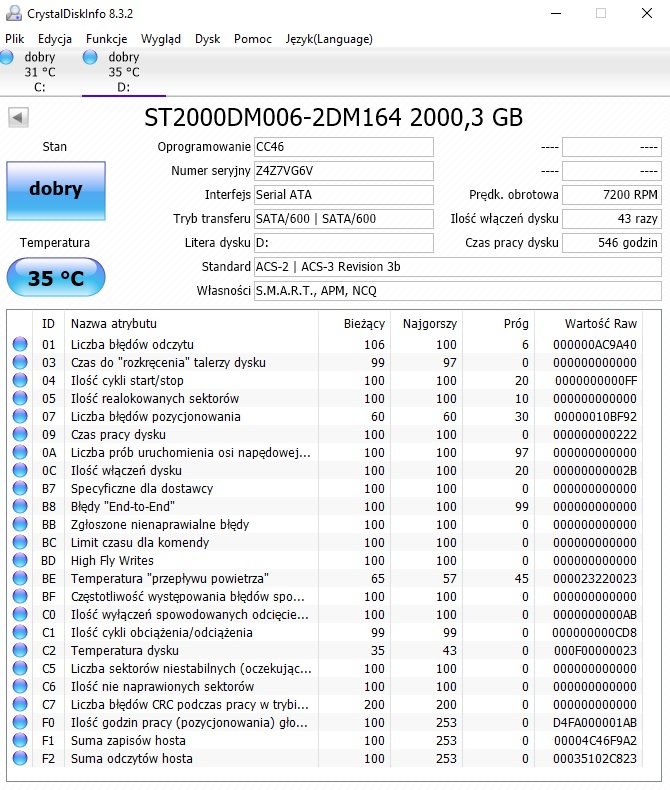Viewport: 670px width, 790px height.
Task: Click raw value 000000AC9A40
Action: point(594,345)
